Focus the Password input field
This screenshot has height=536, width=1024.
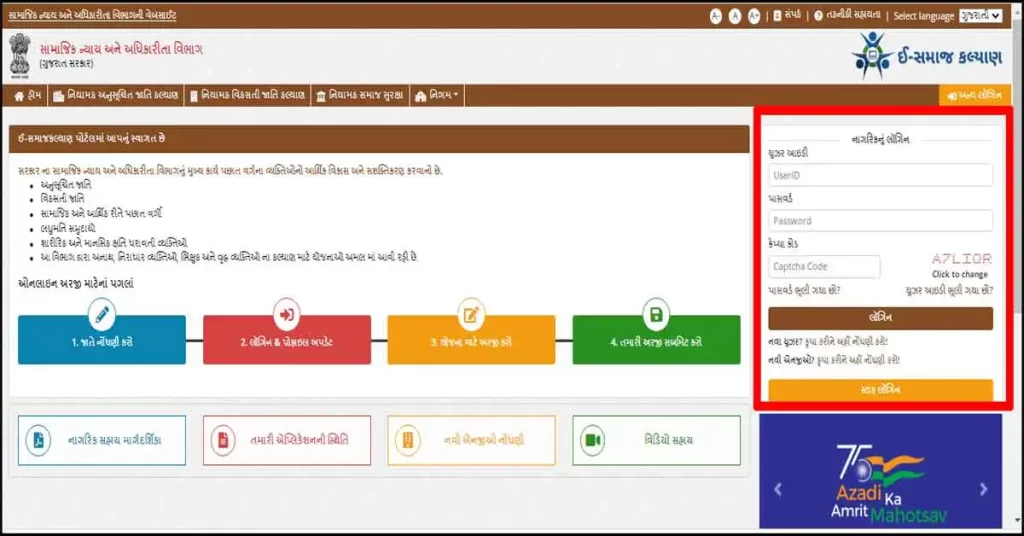tap(880, 221)
